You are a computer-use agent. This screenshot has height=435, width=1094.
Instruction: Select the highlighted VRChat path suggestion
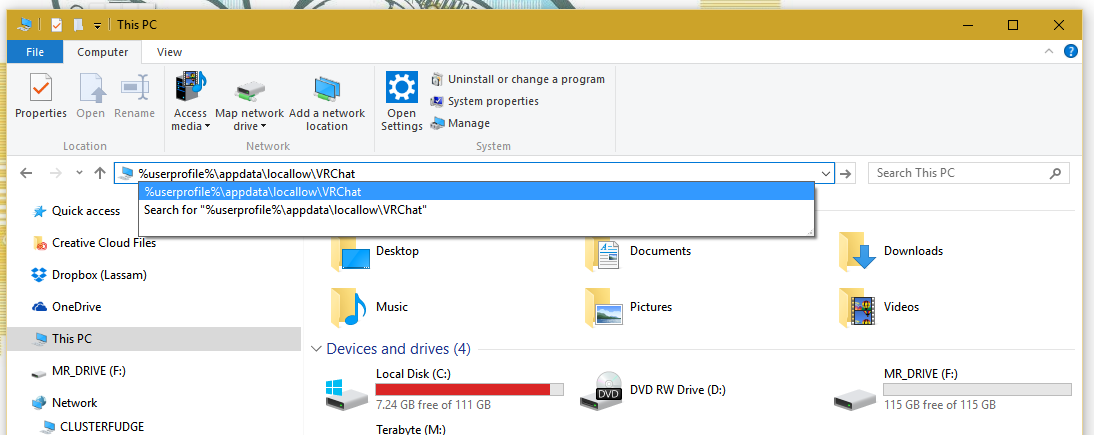[x=477, y=191]
